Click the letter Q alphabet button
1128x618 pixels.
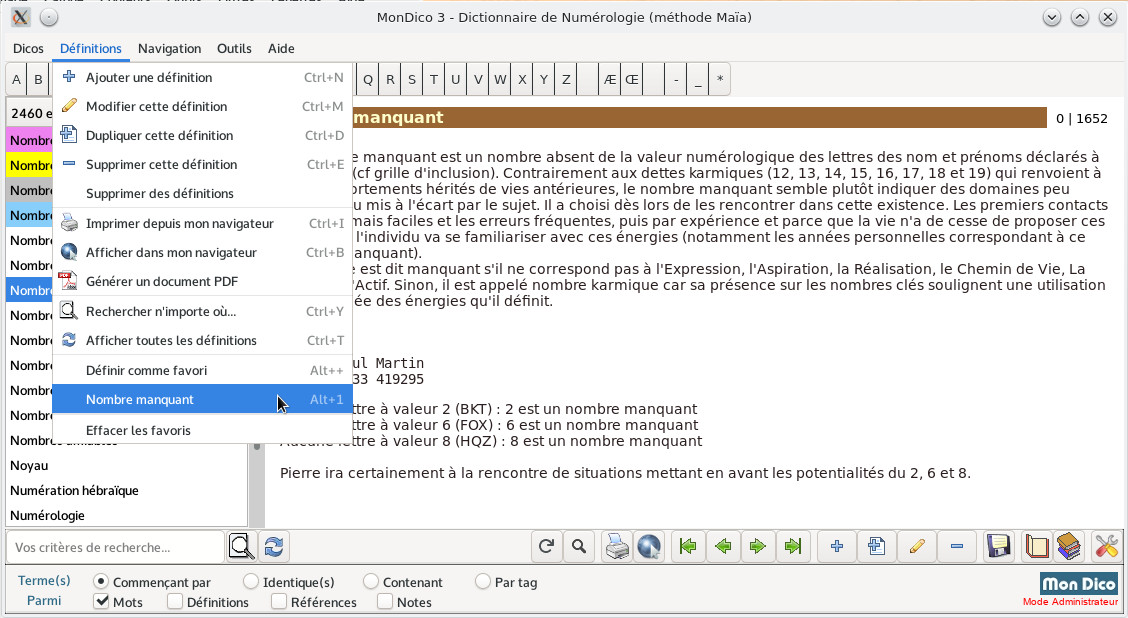click(368, 80)
